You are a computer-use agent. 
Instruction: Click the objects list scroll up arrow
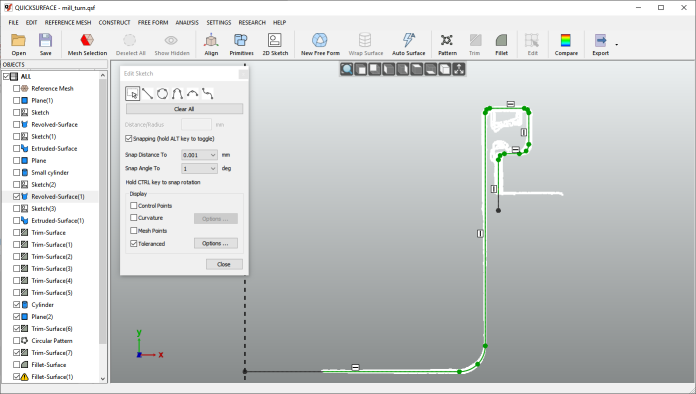[x=103, y=75]
